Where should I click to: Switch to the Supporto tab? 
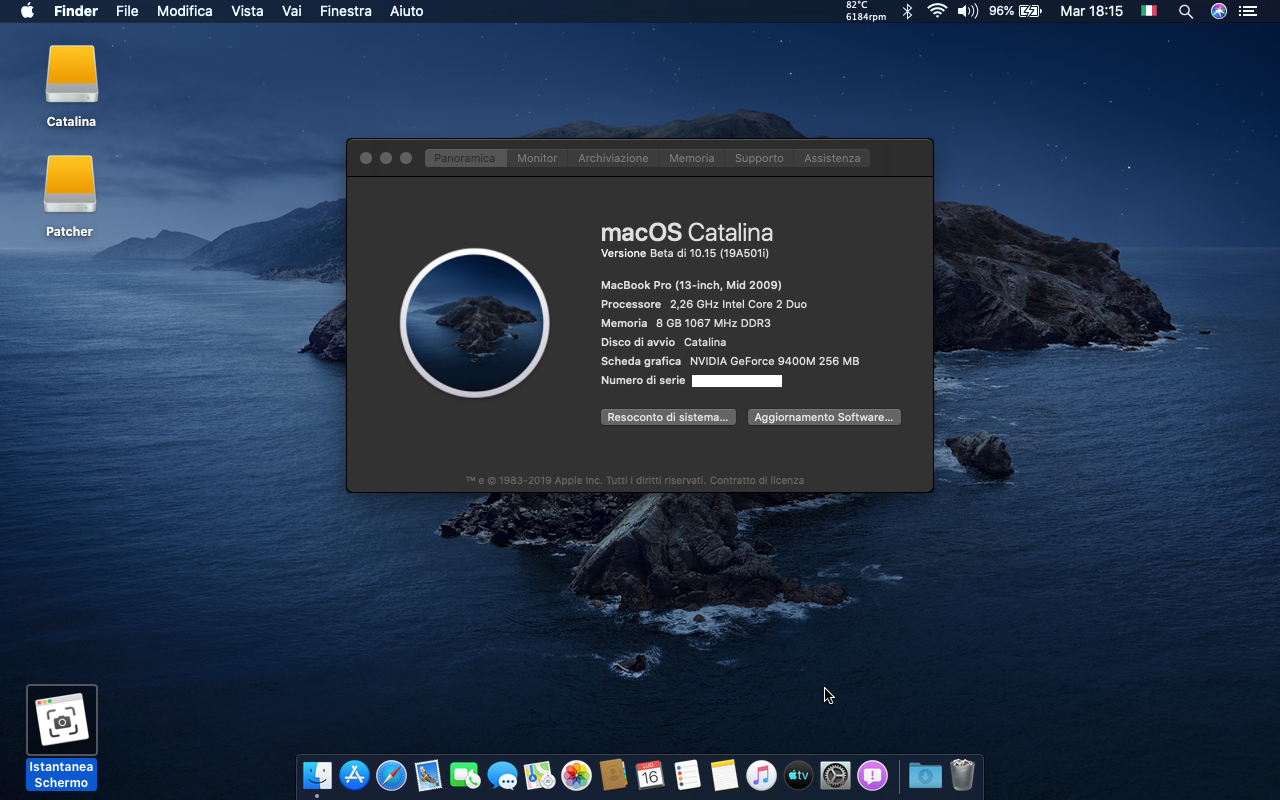click(759, 158)
